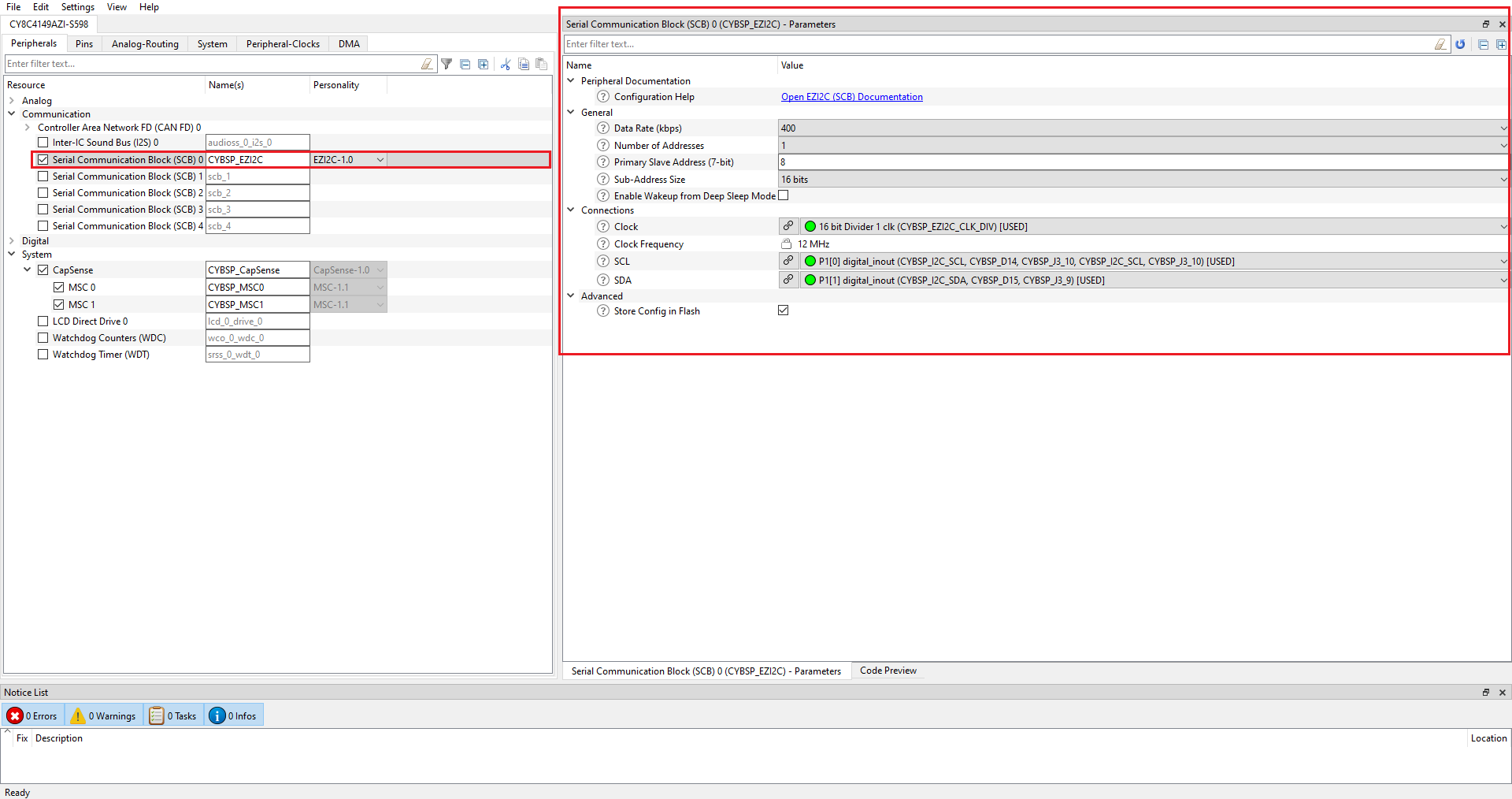Click the blue reset-to-default arrow in Parameters
This screenshot has width=1512, height=799.
(x=1461, y=44)
